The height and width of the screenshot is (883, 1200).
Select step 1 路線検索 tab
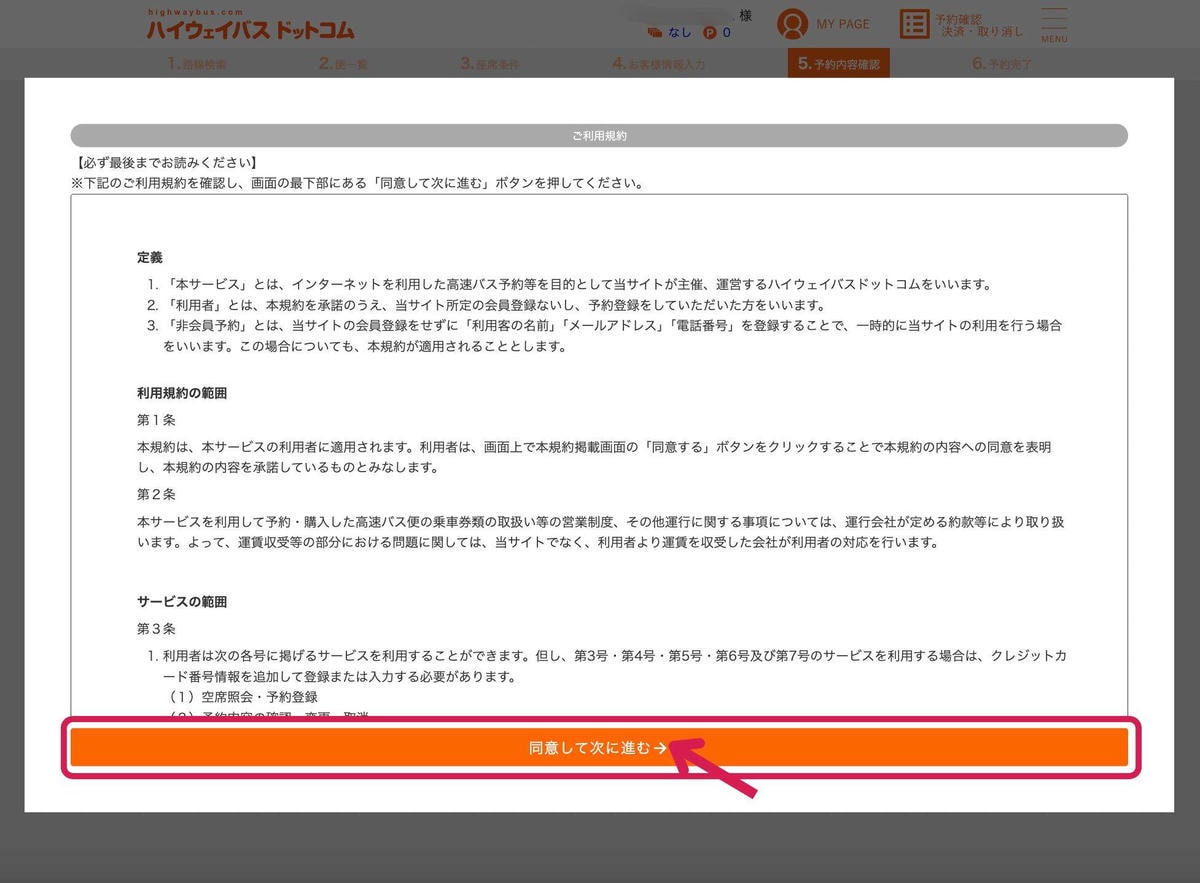click(x=196, y=64)
